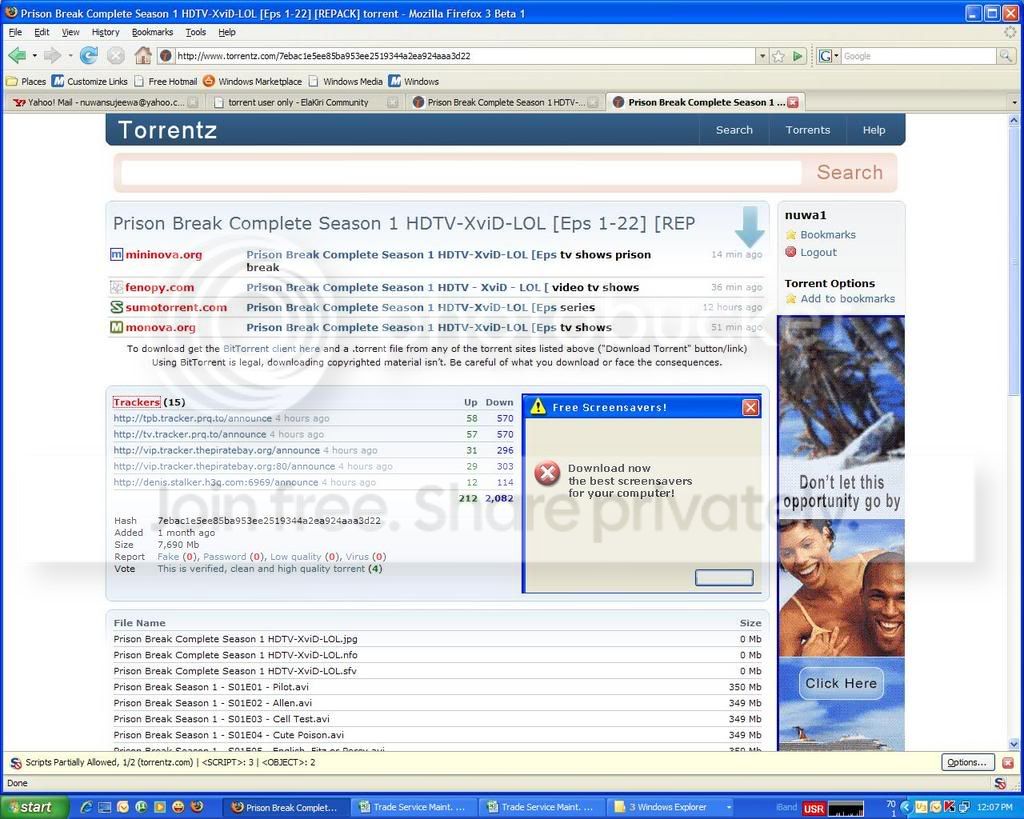Screen dimensions: 1024x819
Task: Click the torrentz site favicon in address bar
Action: pos(166,56)
